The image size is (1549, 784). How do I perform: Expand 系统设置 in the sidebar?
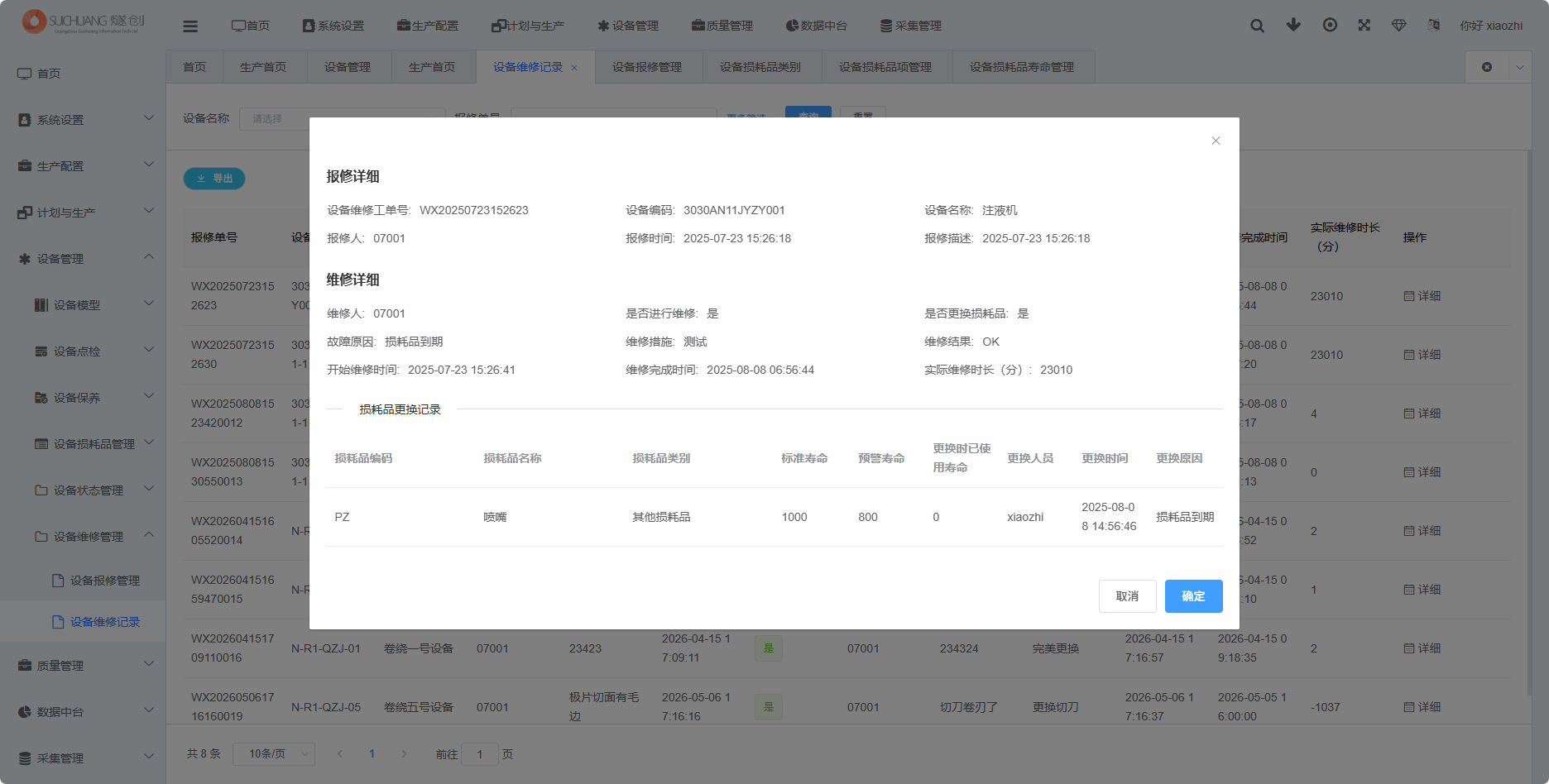pos(83,120)
